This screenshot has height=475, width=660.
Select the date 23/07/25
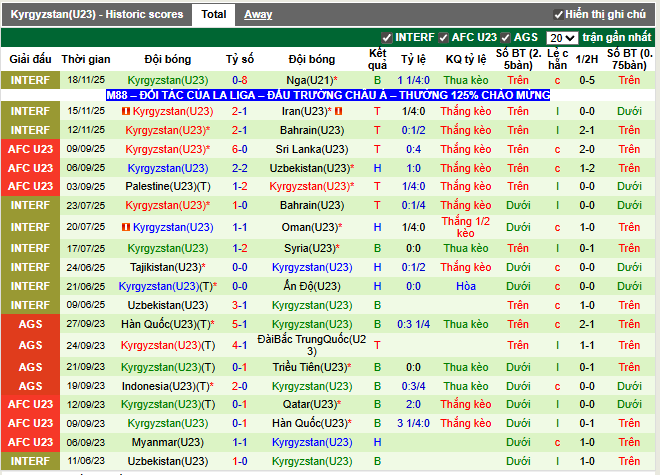pyautogui.click(x=86, y=205)
